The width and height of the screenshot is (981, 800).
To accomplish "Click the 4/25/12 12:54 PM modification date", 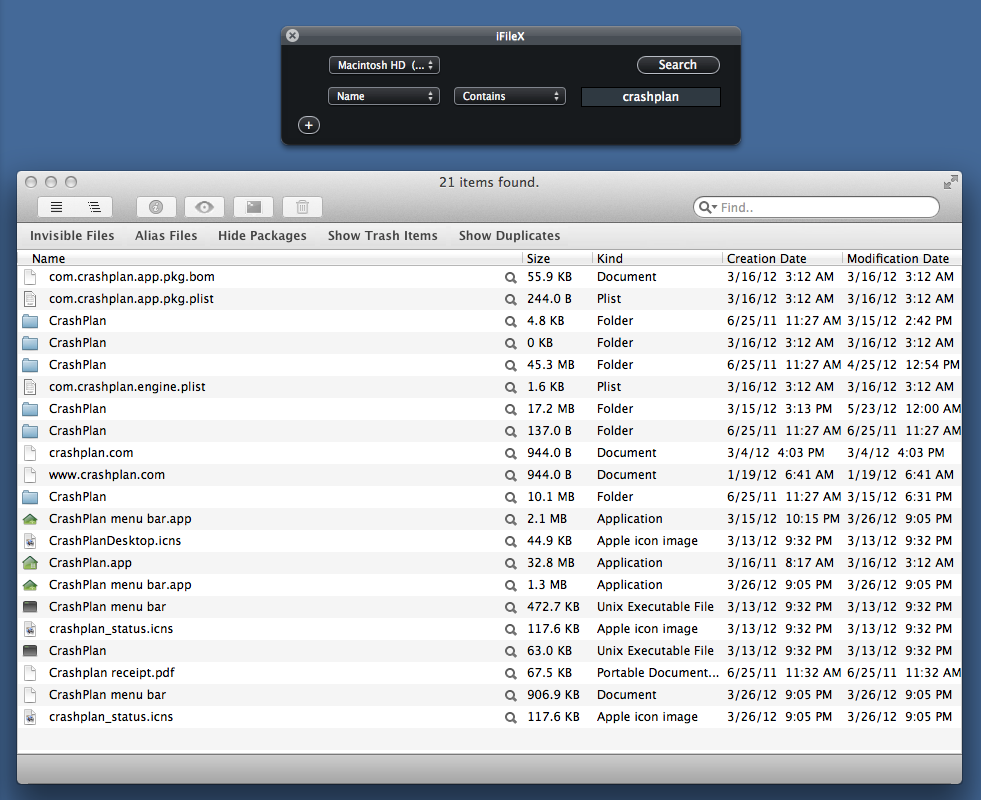I will pos(903,365).
